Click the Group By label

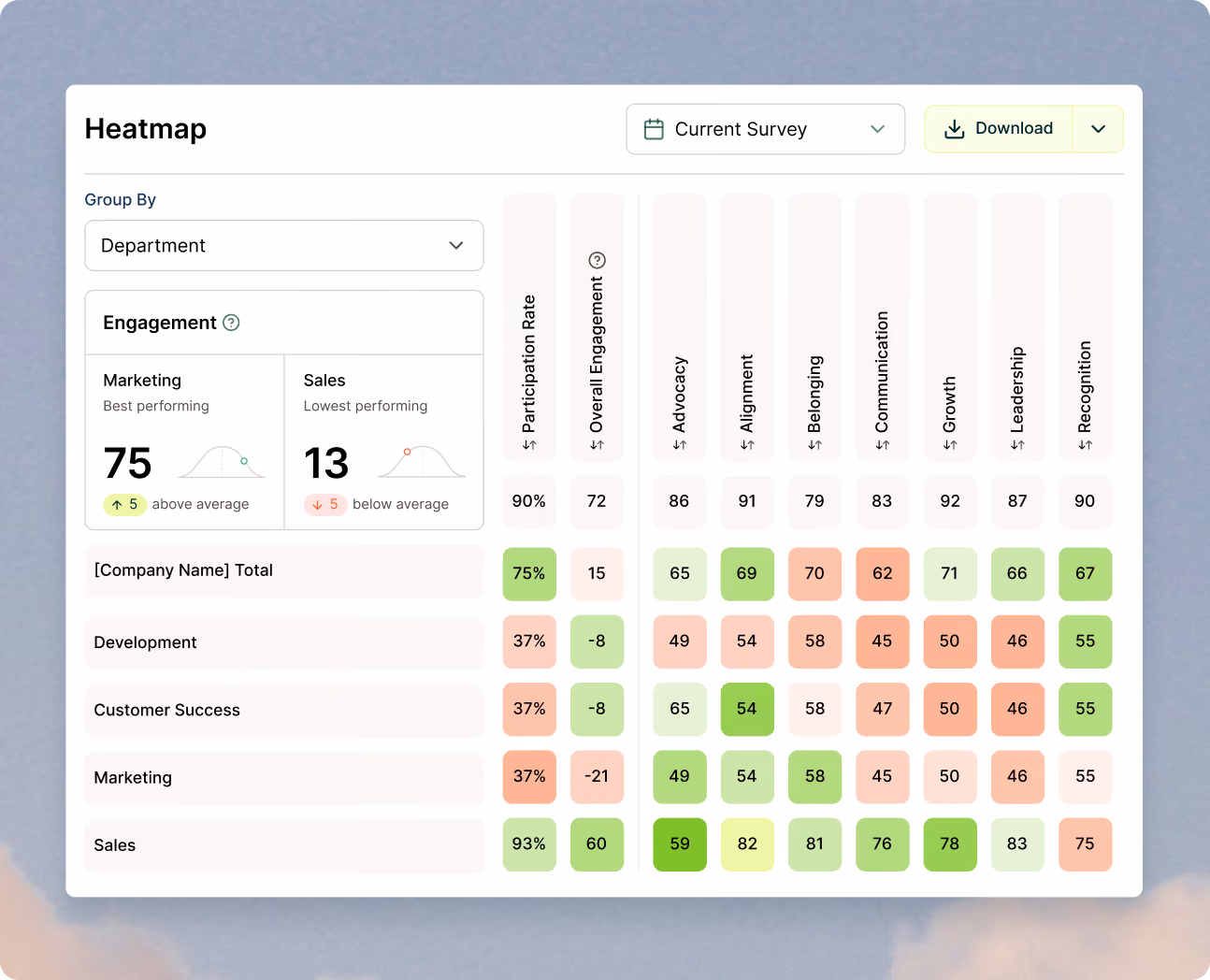pos(121,200)
